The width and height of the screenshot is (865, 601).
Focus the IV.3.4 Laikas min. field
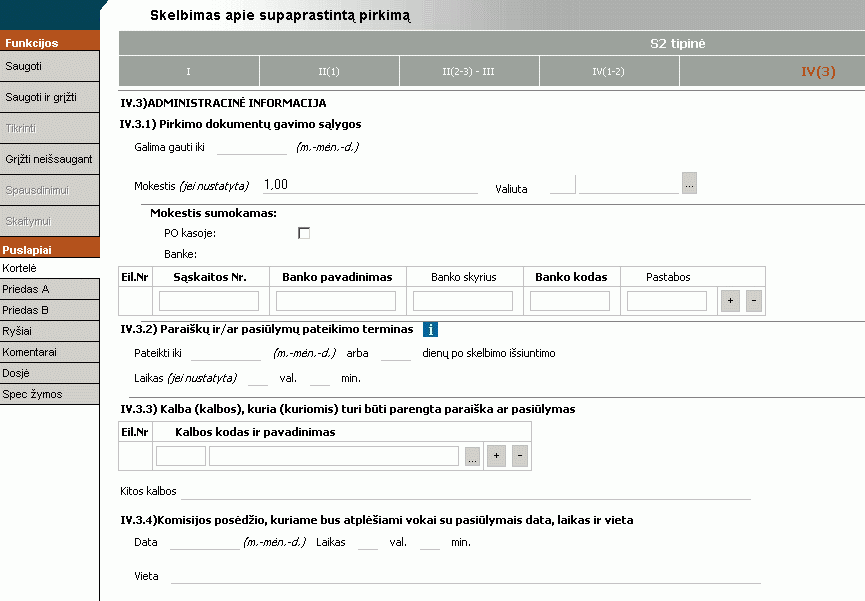[x=430, y=543]
